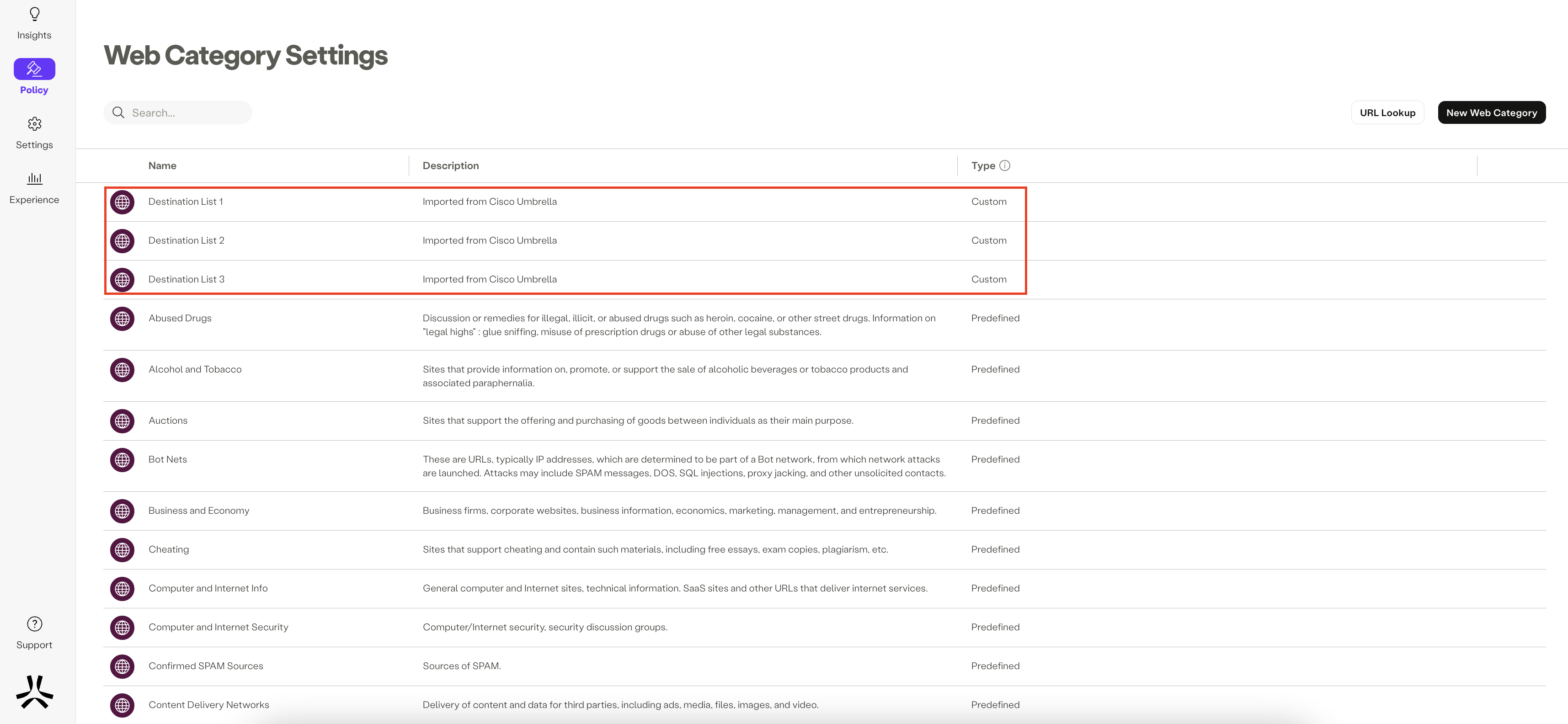1568x724 pixels.
Task: Open the Support question mark icon
Action: [35, 623]
